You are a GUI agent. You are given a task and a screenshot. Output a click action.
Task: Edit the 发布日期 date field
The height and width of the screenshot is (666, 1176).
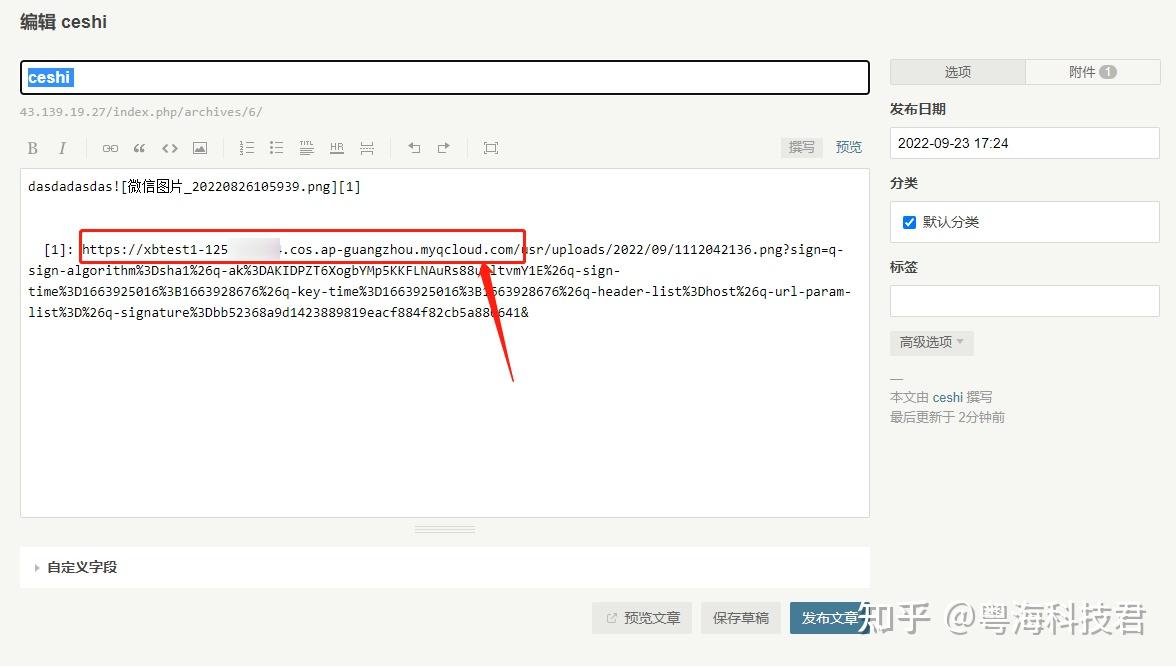click(1024, 143)
